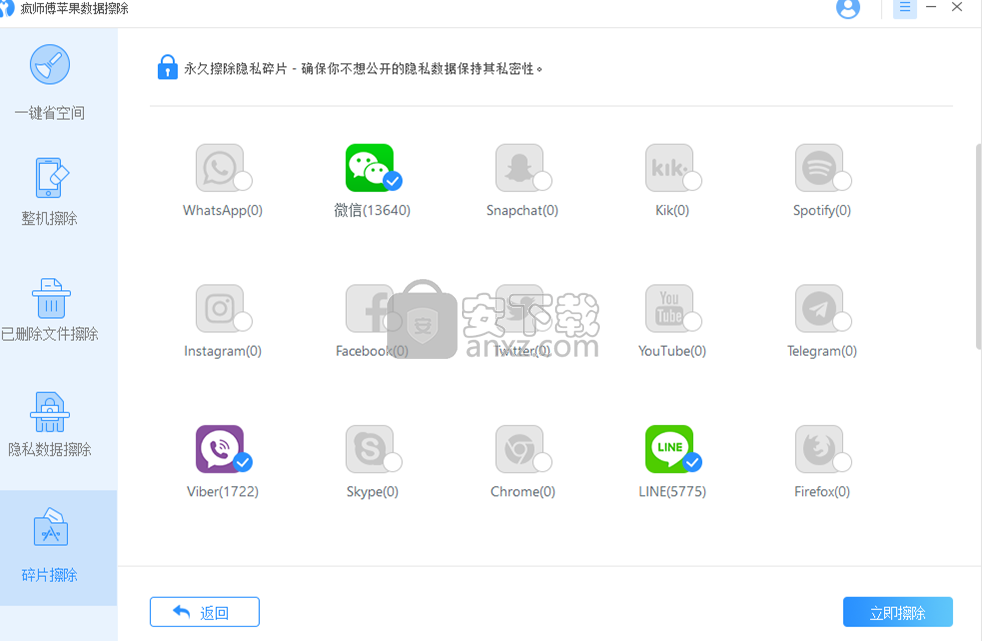
Task: Tick the selection circle on Snapchat
Action: click(543, 181)
